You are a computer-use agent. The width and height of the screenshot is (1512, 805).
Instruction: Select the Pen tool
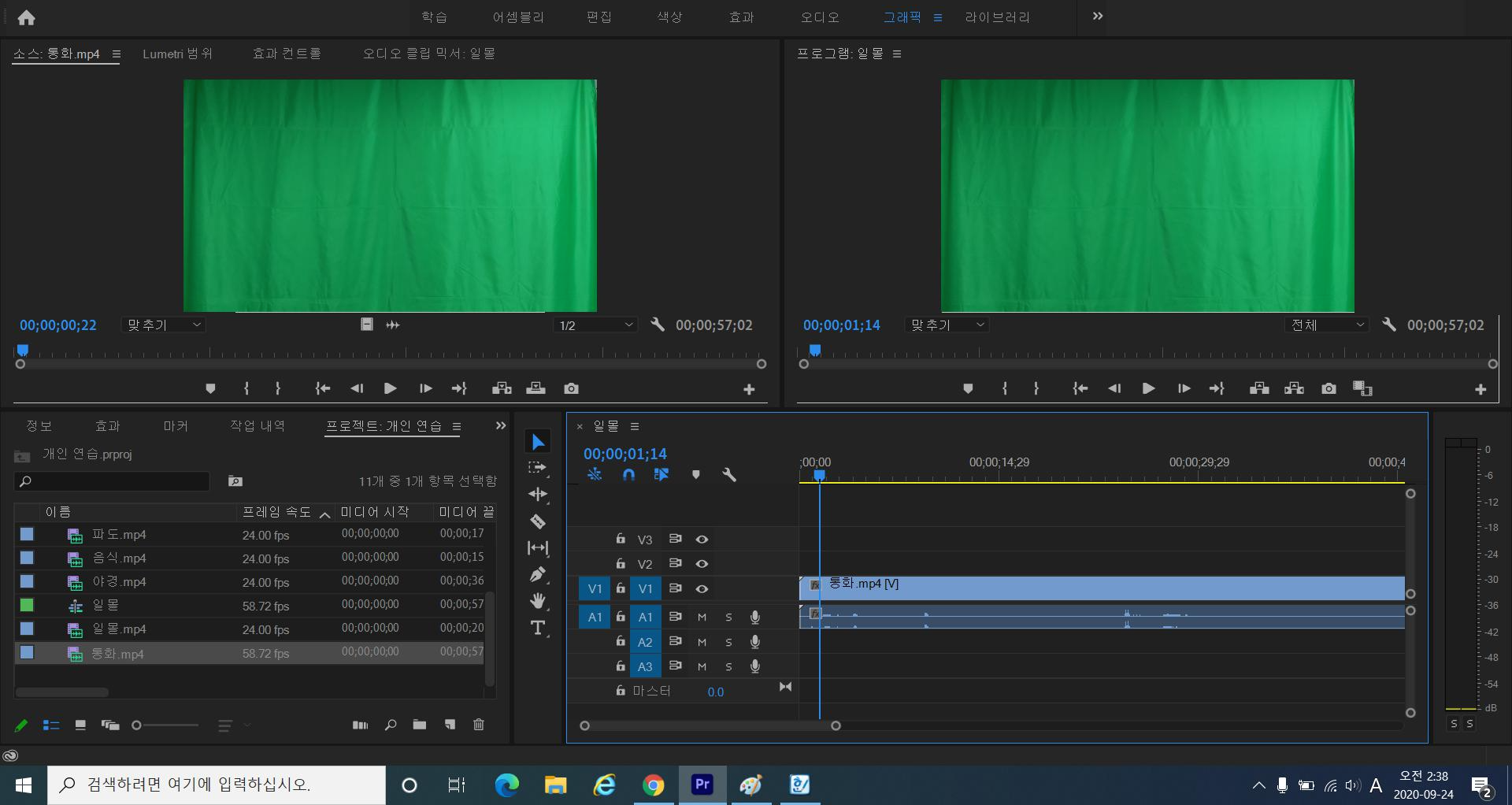coord(538,575)
